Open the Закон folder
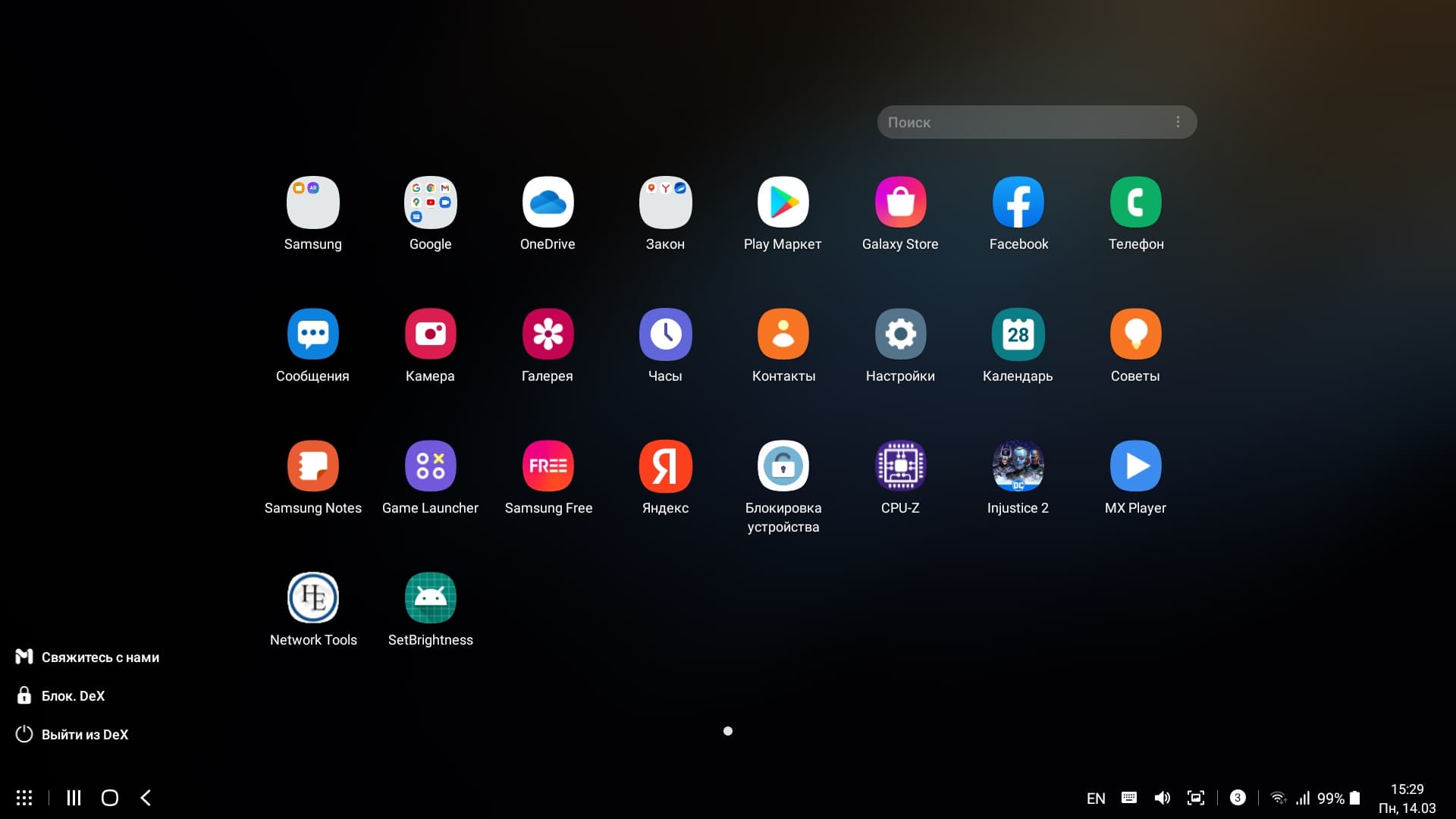 [665, 202]
